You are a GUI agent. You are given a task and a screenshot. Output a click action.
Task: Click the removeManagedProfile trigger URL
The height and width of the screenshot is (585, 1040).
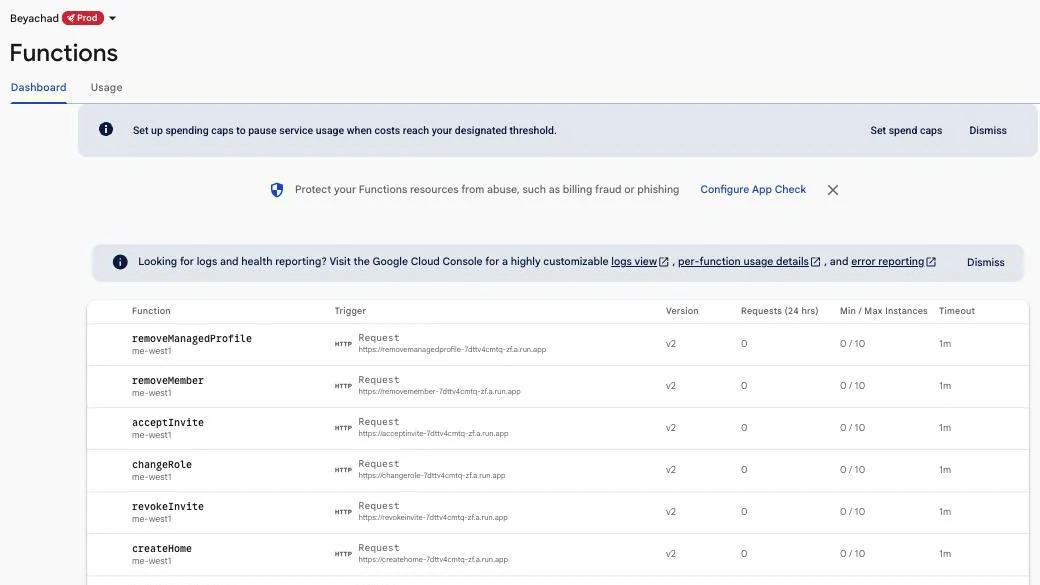pyautogui.click(x=452, y=350)
